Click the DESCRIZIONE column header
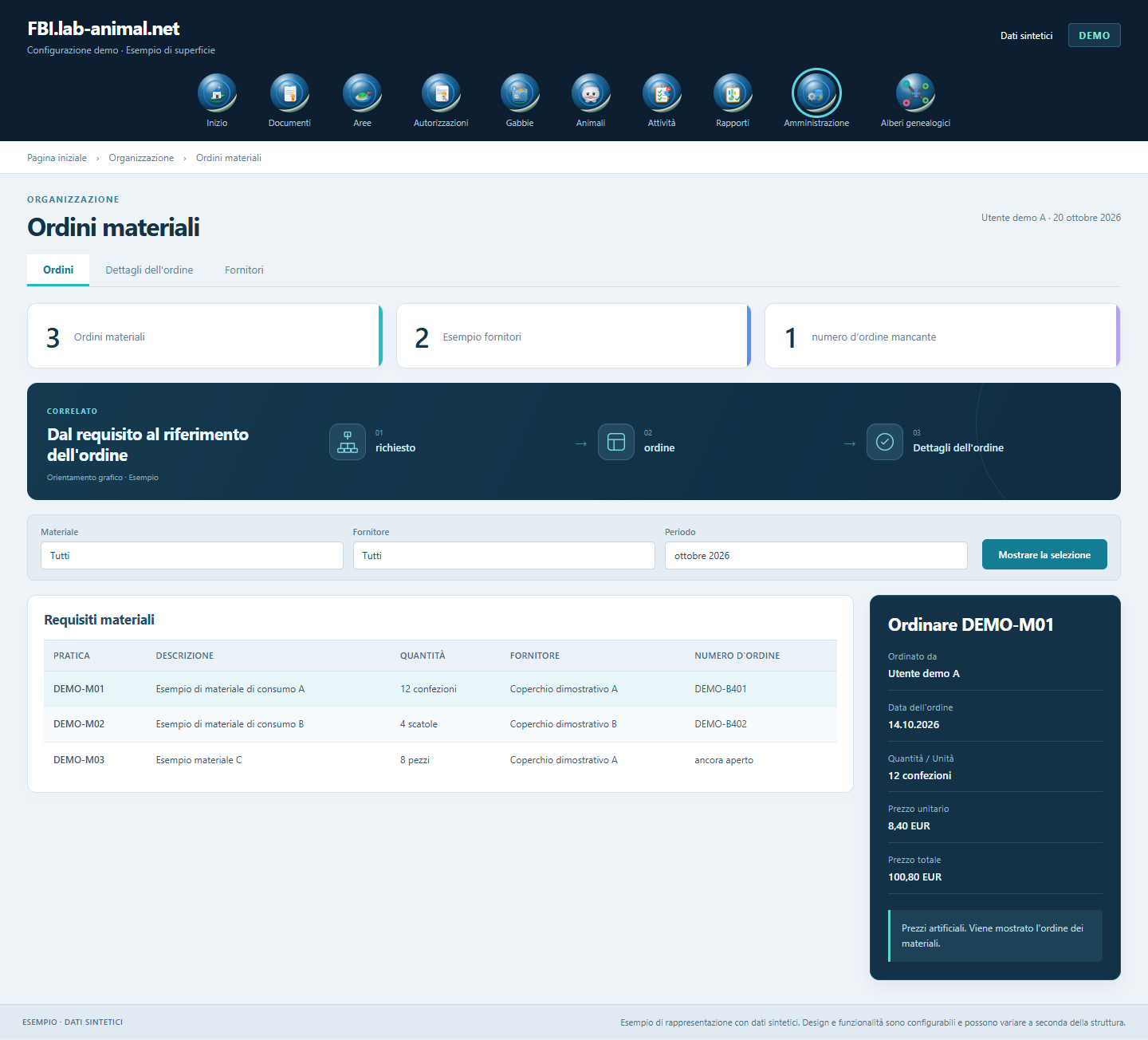The height and width of the screenshot is (1040, 1148). pyautogui.click(x=185, y=656)
